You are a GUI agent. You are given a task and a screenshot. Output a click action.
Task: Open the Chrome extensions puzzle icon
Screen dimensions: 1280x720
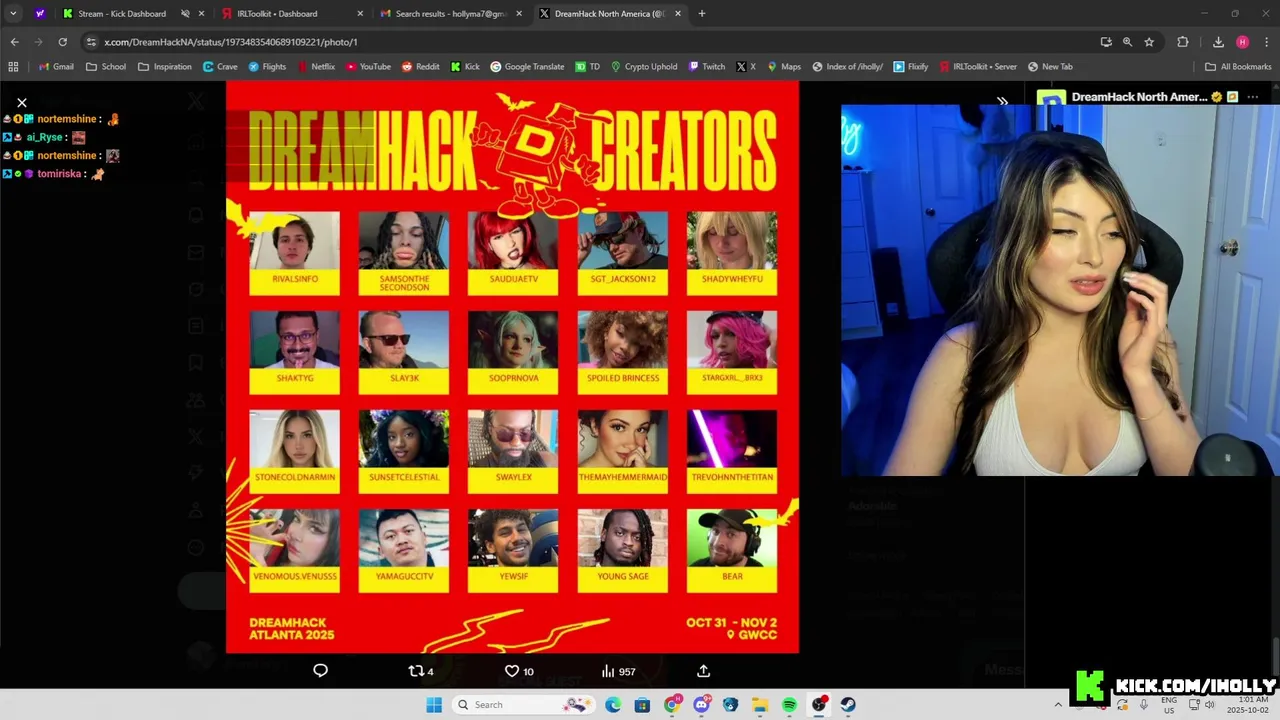[1183, 42]
